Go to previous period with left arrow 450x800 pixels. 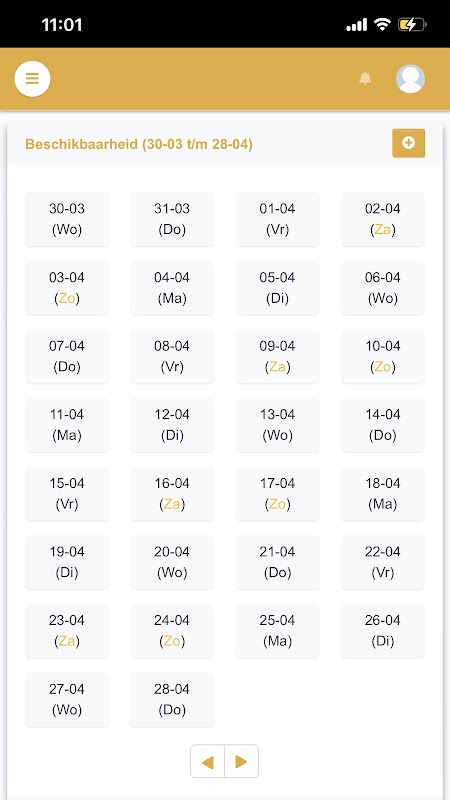coord(207,762)
